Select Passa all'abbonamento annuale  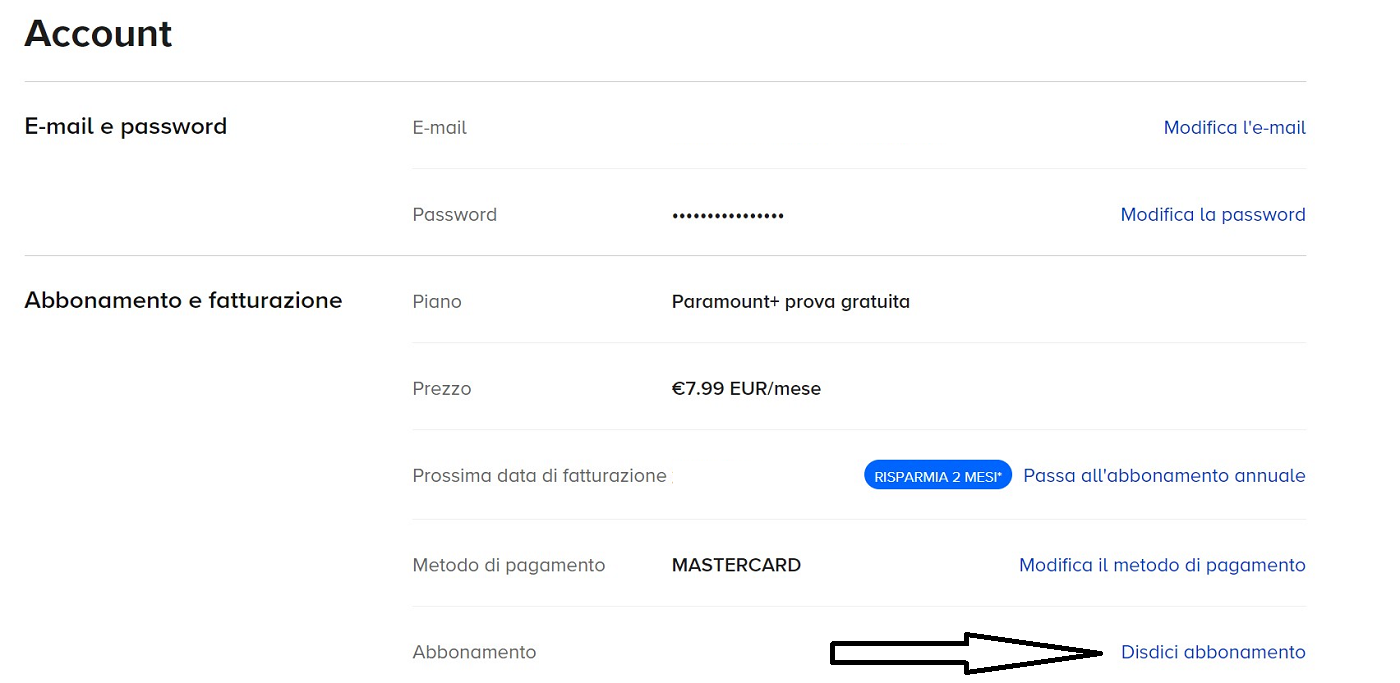pyautogui.click(x=1163, y=475)
